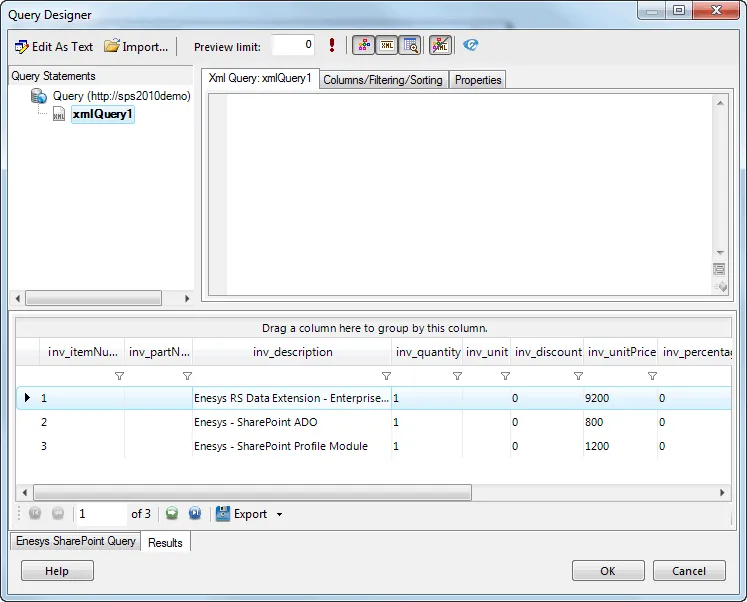Screen dimensions: 747x602
Task: Click the Query Statements horizontal scrollbar thumb
Action: pyautogui.click(x=93, y=299)
